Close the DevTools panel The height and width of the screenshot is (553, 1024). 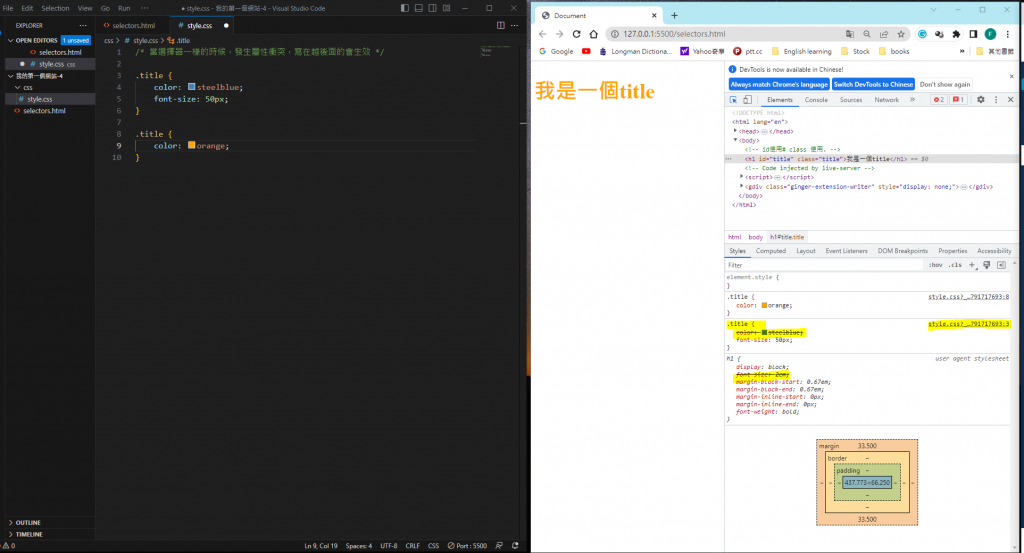[1010, 100]
